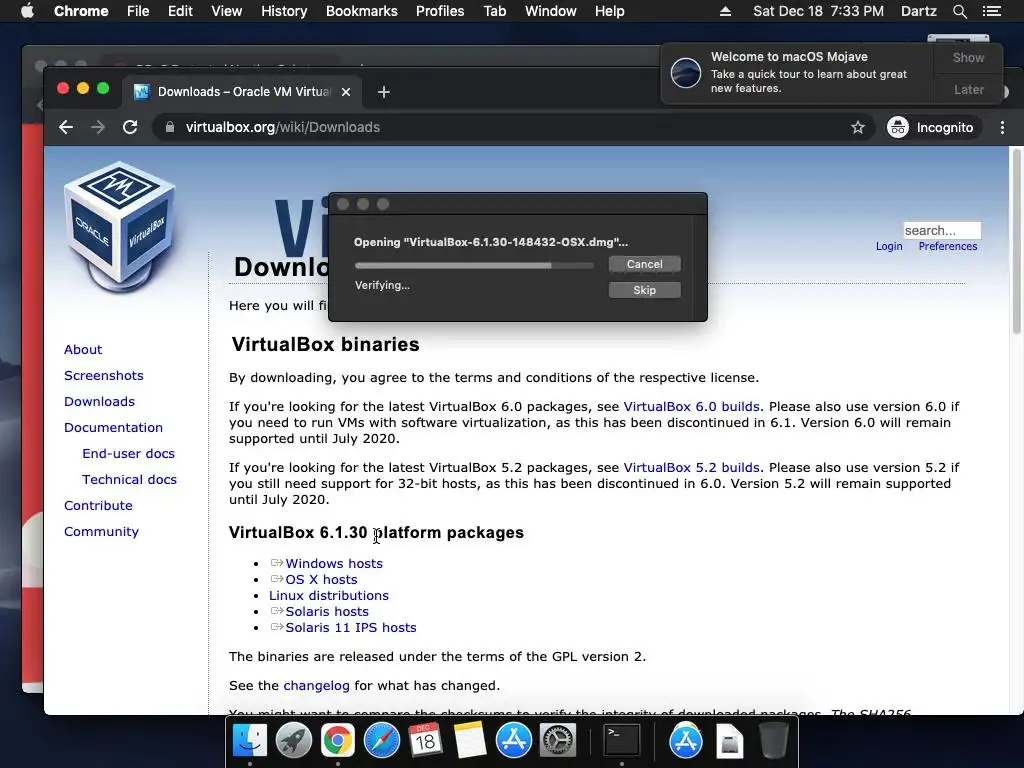Open Trash in the dock
Screen dimensions: 1024x768
[773, 741]
